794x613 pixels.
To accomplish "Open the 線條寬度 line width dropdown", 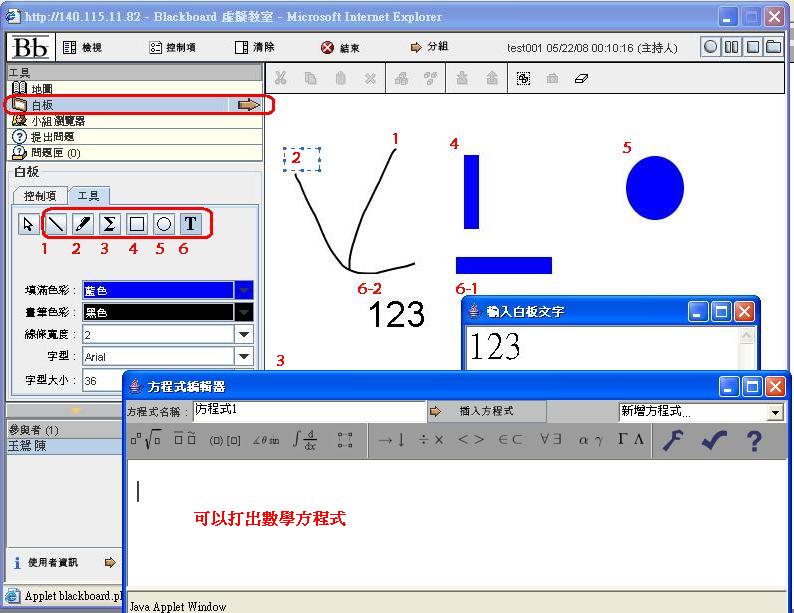I will [x=243, y=334].
